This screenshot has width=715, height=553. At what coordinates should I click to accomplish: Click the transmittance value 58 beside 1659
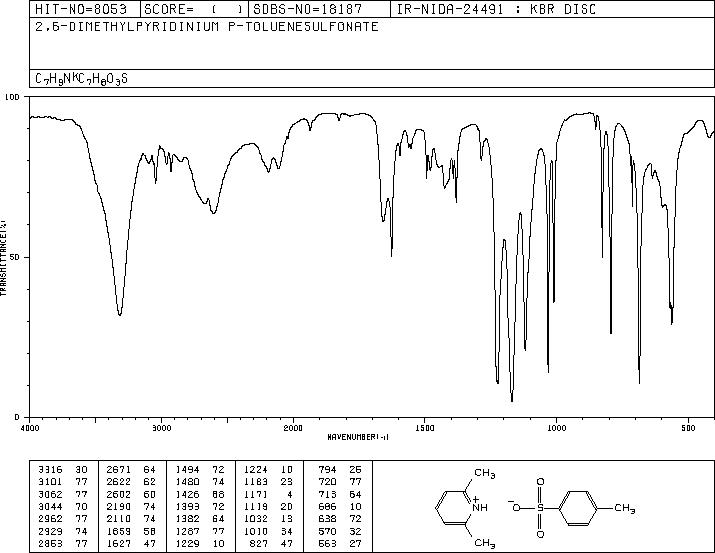[150, 532]
